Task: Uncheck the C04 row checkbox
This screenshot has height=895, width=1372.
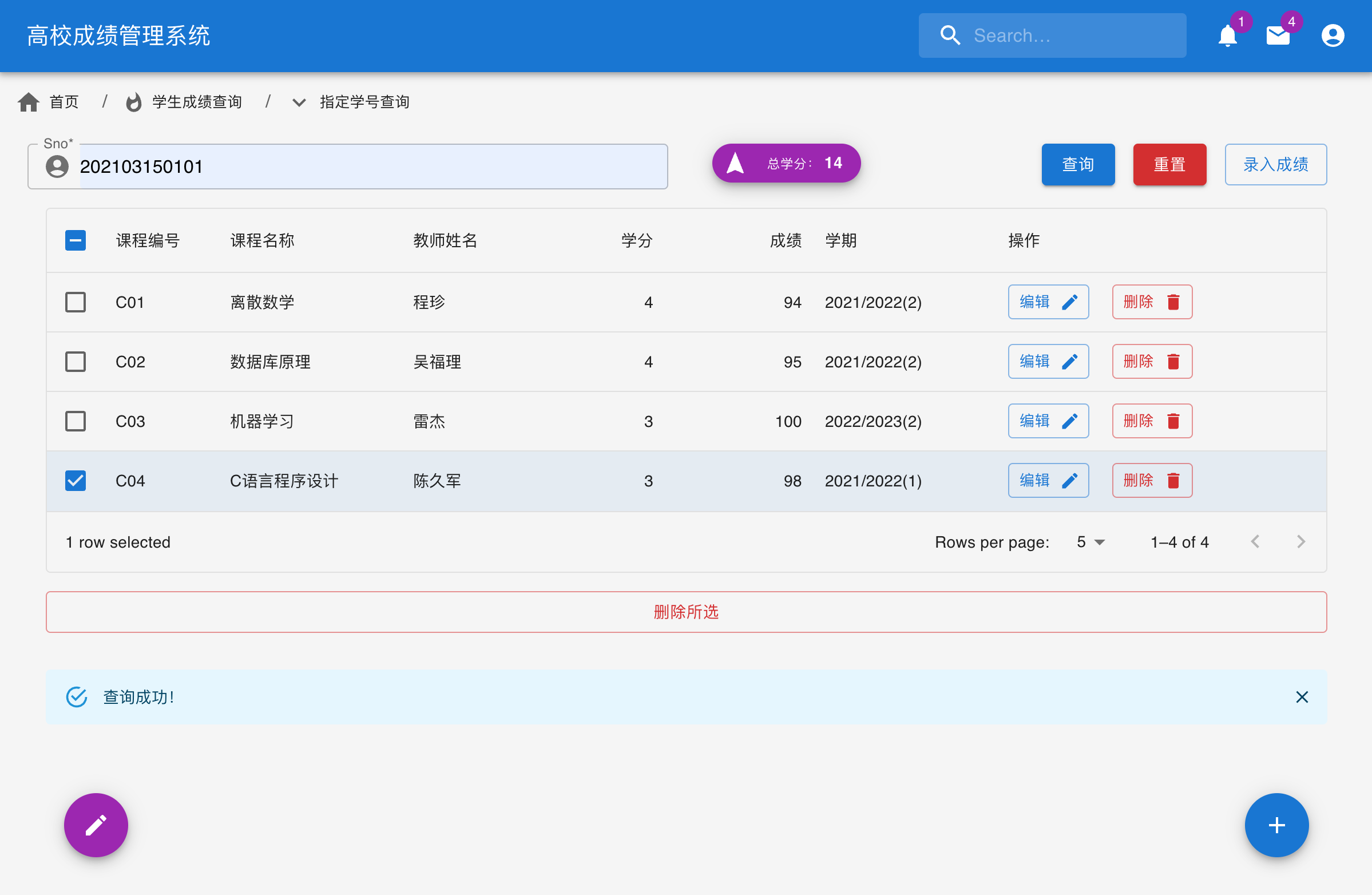Action: (x=76, y=480)
